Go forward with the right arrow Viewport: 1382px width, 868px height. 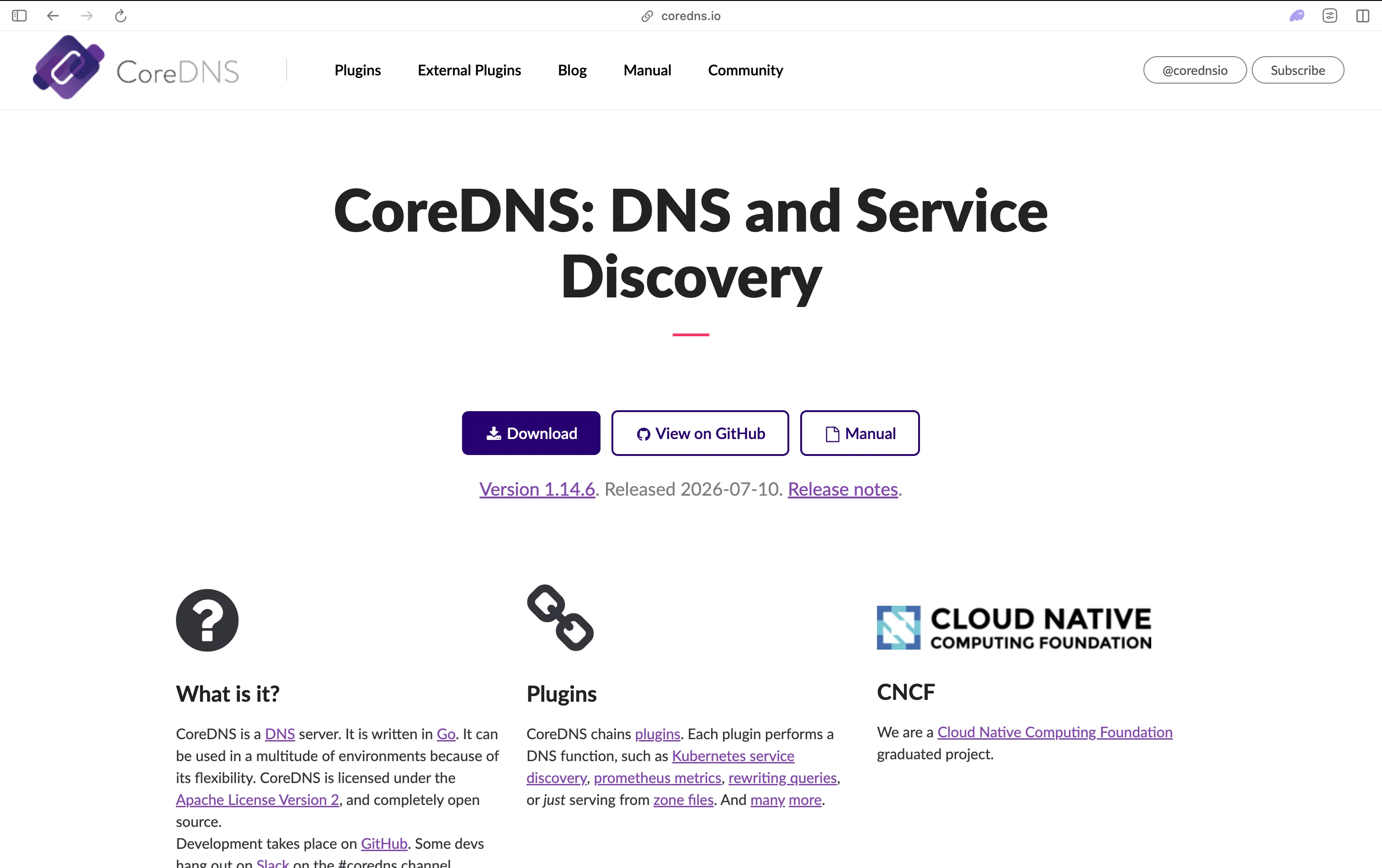click(x=87, y=16)
